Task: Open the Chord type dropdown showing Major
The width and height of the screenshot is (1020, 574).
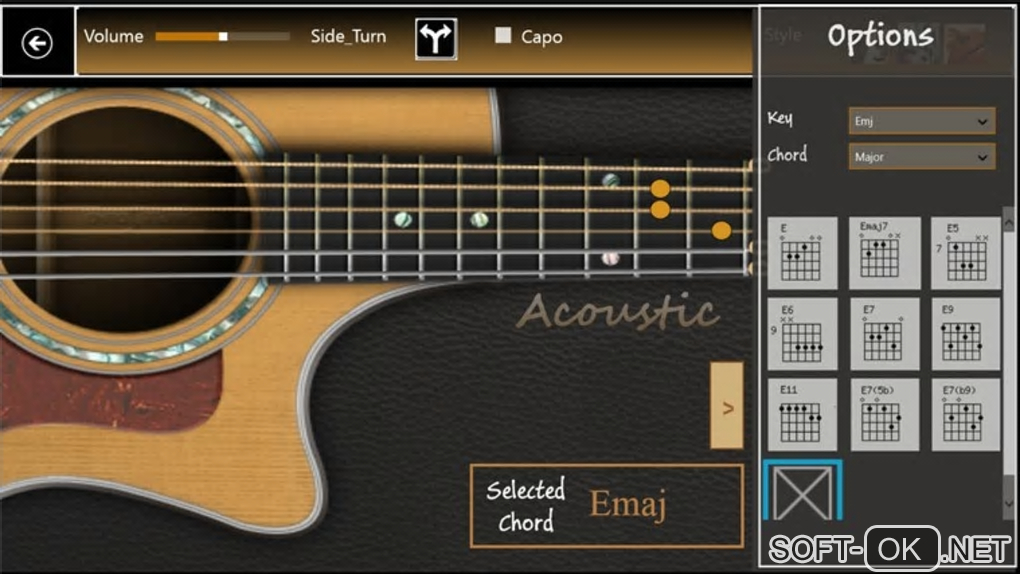Action: 922,157
